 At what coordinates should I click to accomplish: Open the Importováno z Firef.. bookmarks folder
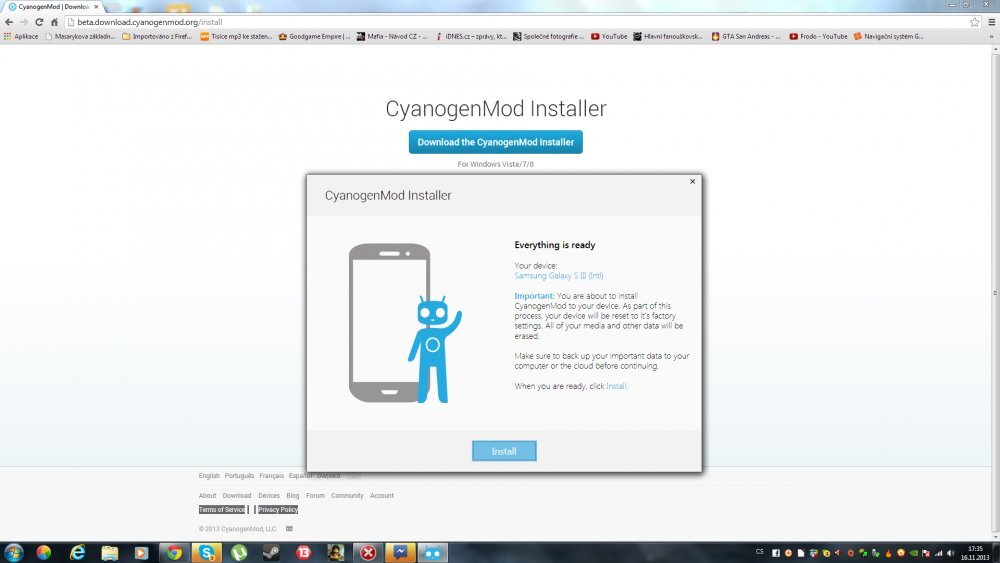[156, 36]
